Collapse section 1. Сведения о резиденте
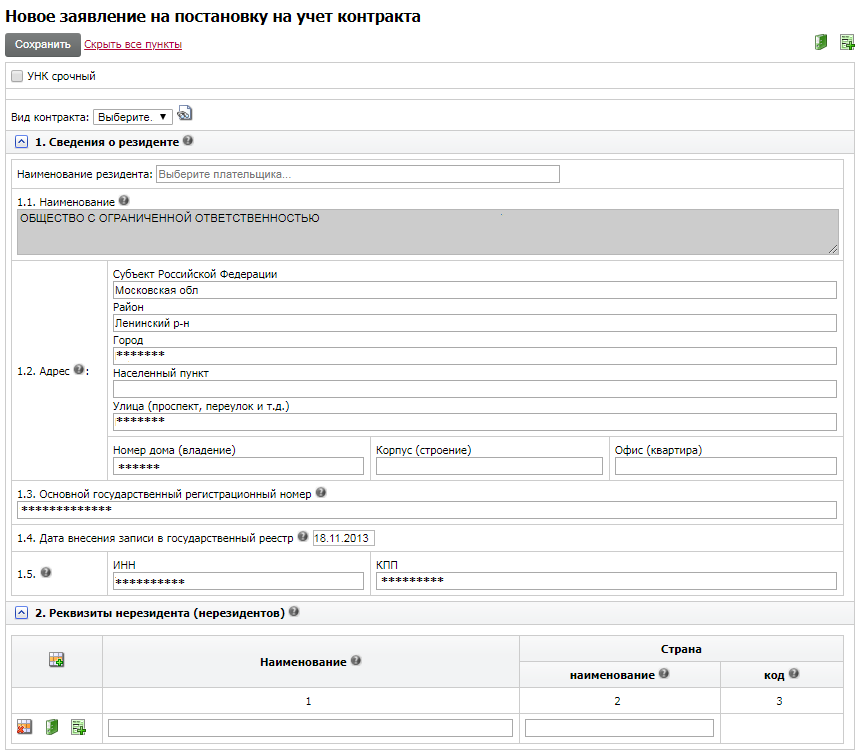860x750 pixels. pyautogui.click(x=22, y=142)
